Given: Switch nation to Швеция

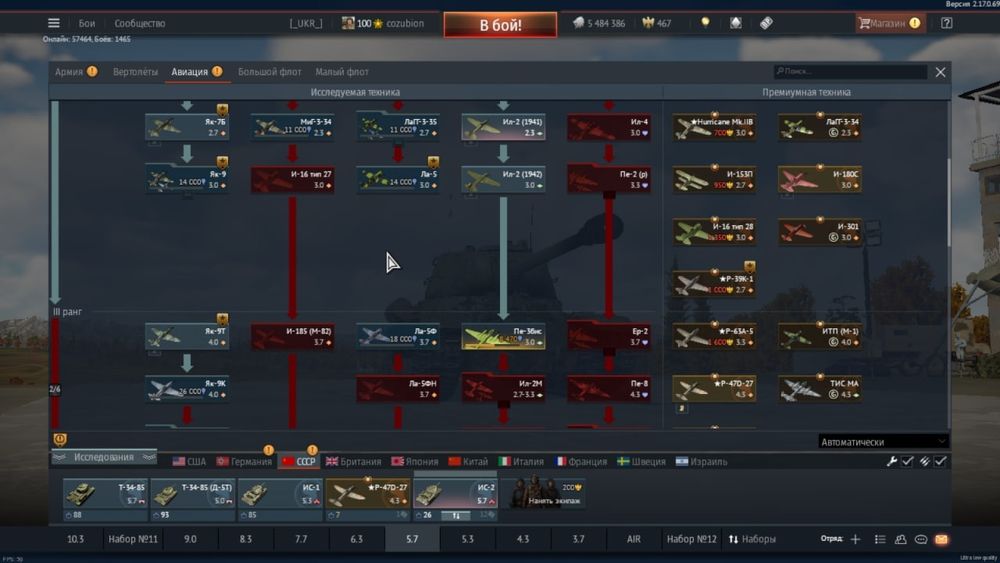Looking at the screenshot, I should pos(642,462).
